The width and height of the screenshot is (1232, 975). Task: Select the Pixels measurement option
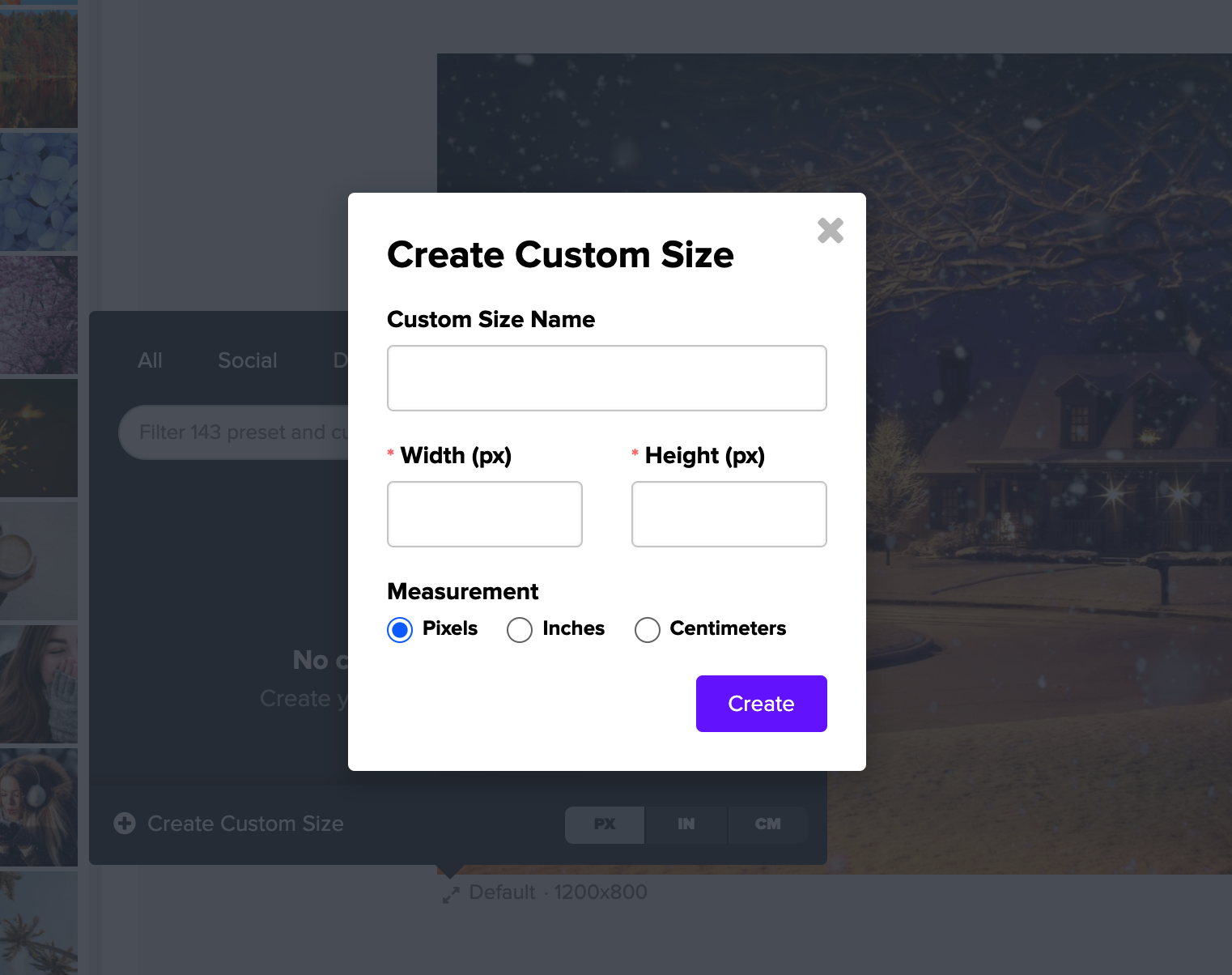click(400, 629)
